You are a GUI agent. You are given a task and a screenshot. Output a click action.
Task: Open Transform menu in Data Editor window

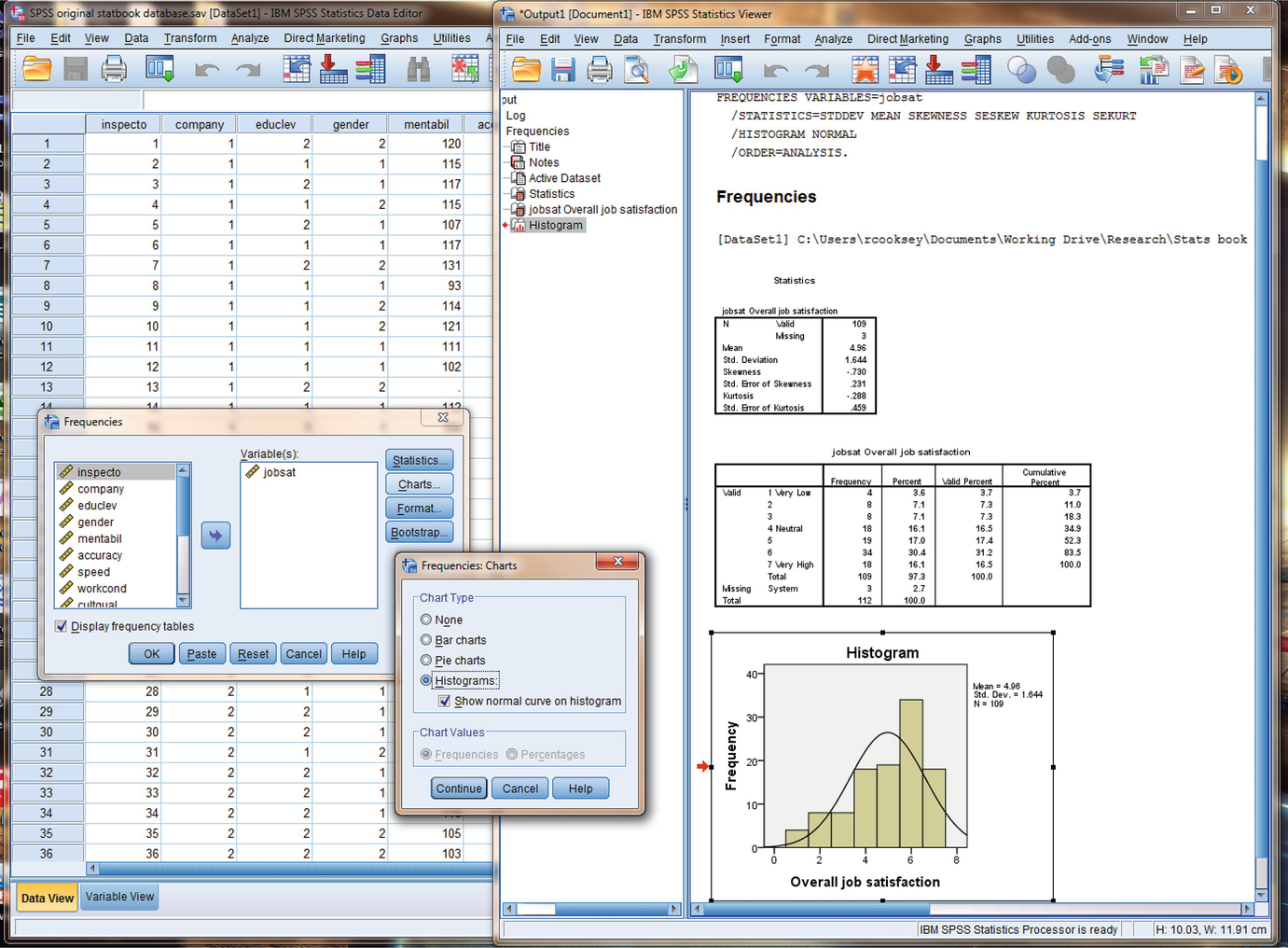click(x=190, y=38)
